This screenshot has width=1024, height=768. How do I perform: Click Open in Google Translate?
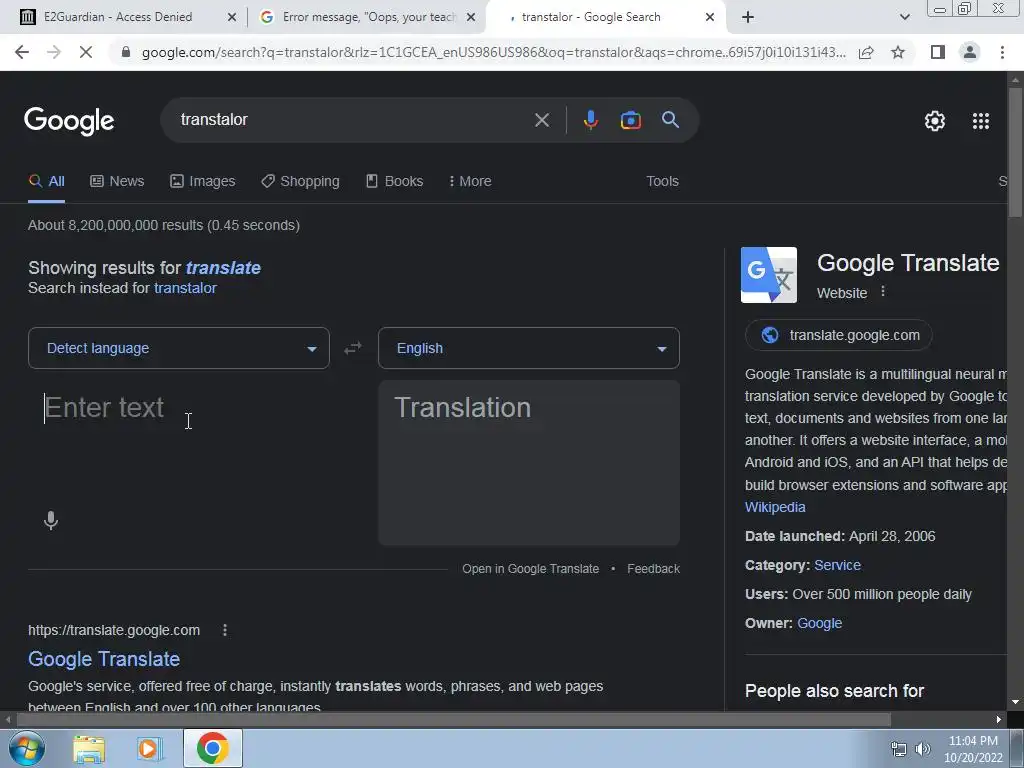tap(530, 569)
